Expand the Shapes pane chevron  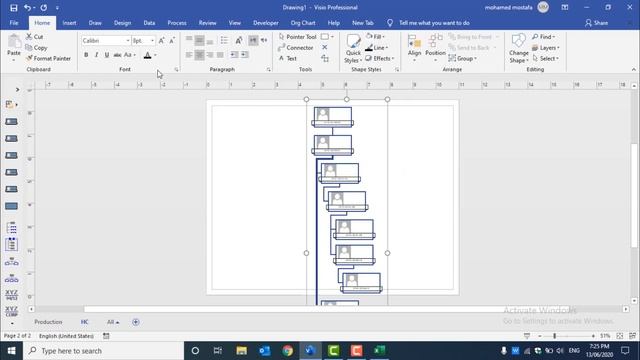(x=17, y=89)
